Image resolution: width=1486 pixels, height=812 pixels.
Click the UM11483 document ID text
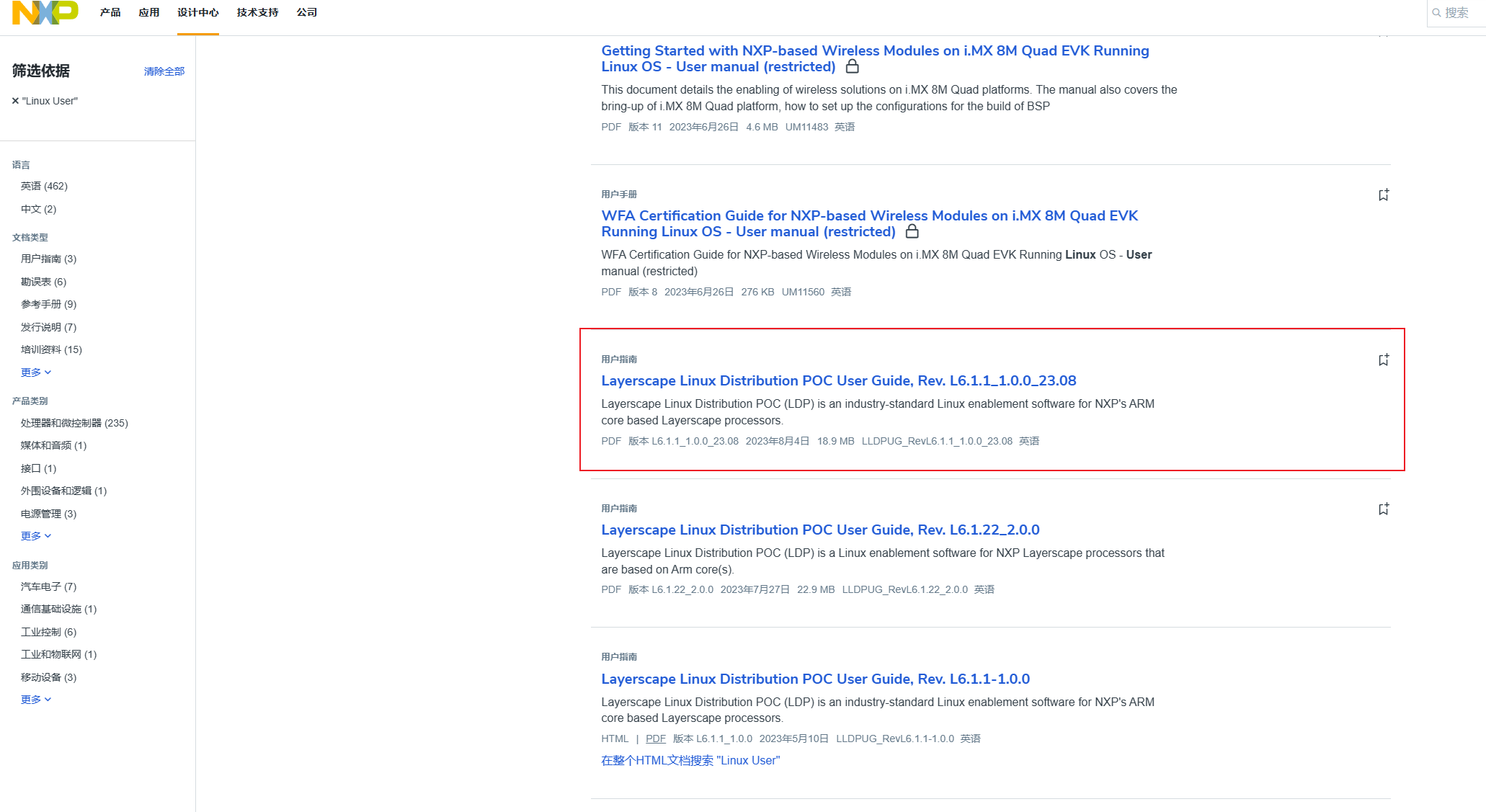pos(806,127)
